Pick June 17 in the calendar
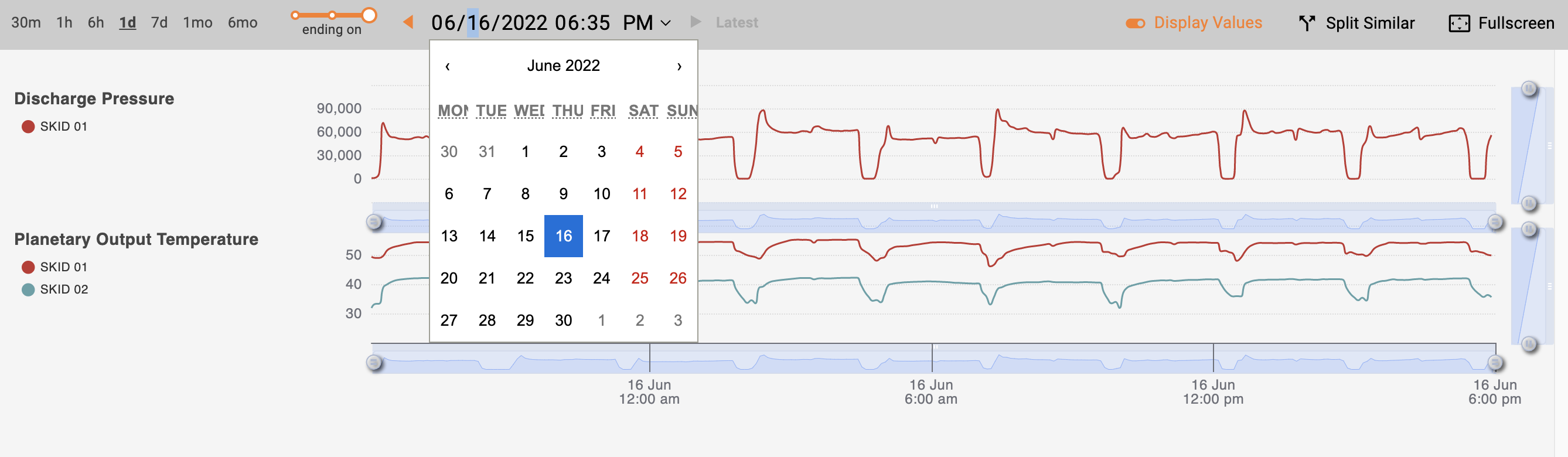The width and height of the screenshot is (1568, 457). pos(601,236)
